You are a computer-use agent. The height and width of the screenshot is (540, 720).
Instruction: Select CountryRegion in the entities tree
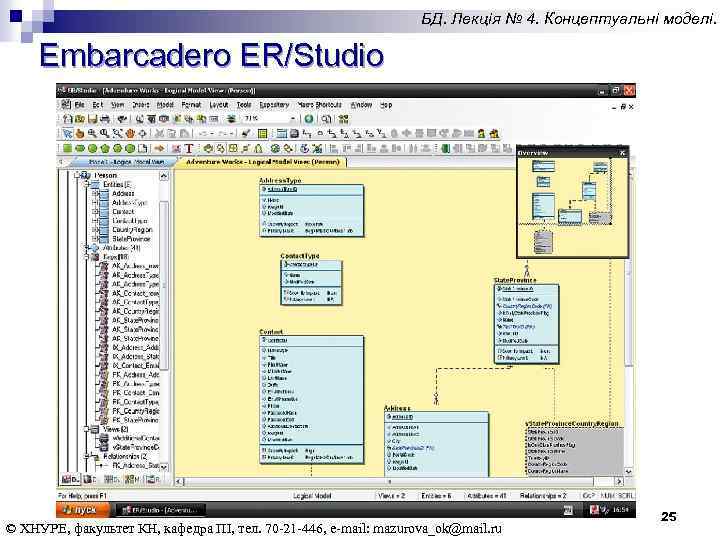(132, 230)
